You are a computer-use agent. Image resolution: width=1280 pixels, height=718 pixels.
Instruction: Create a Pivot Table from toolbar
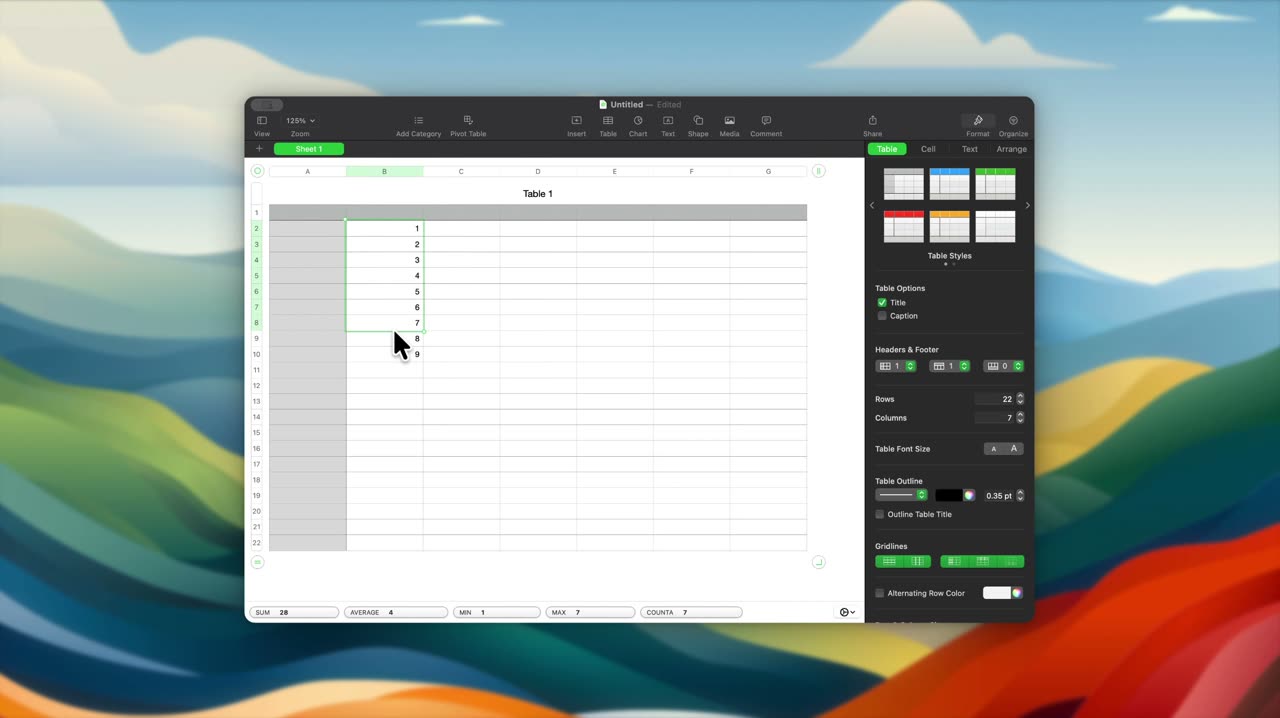click(468, 121)
